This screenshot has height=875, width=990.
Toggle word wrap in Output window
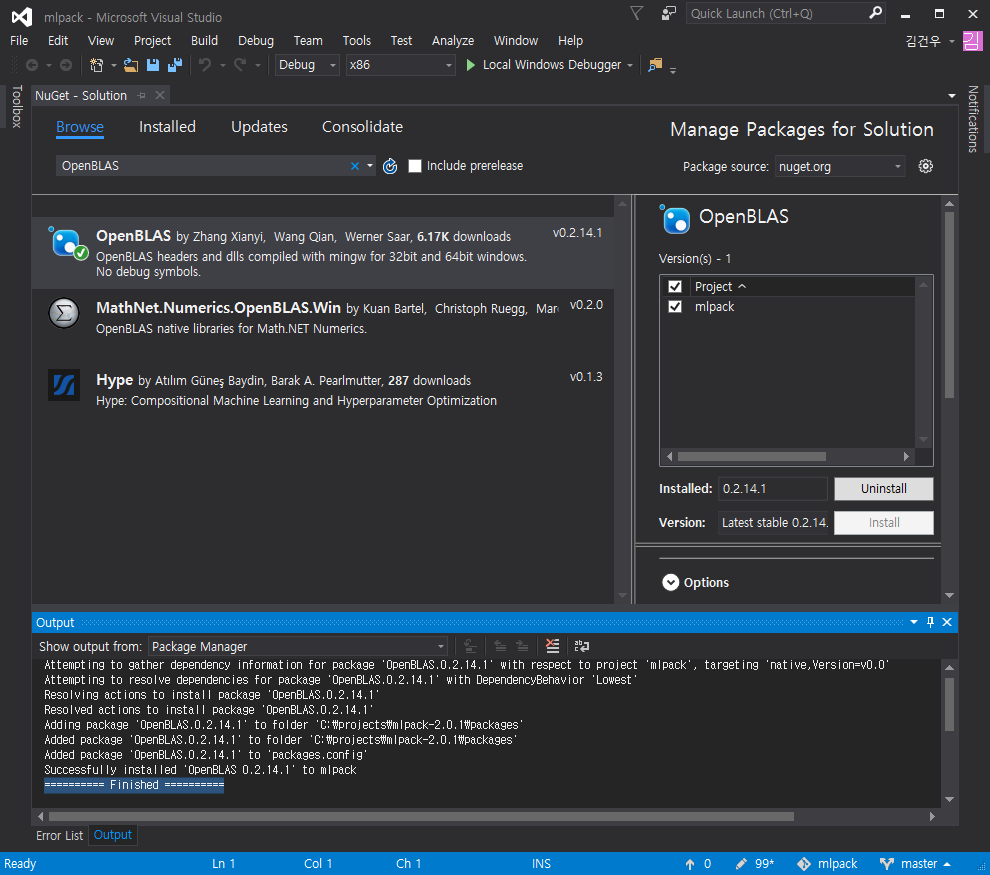[581, 647]
